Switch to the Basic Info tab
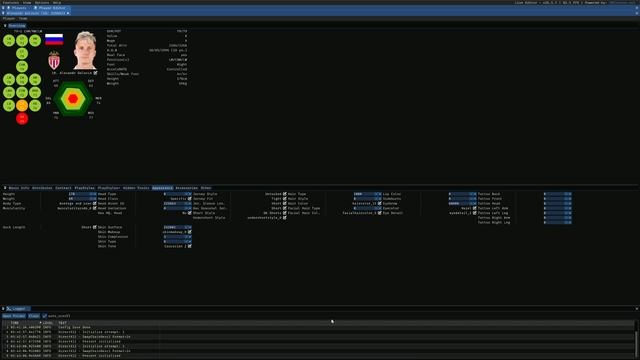This screenshot has width=640, height=360. [x=19, y=188]
